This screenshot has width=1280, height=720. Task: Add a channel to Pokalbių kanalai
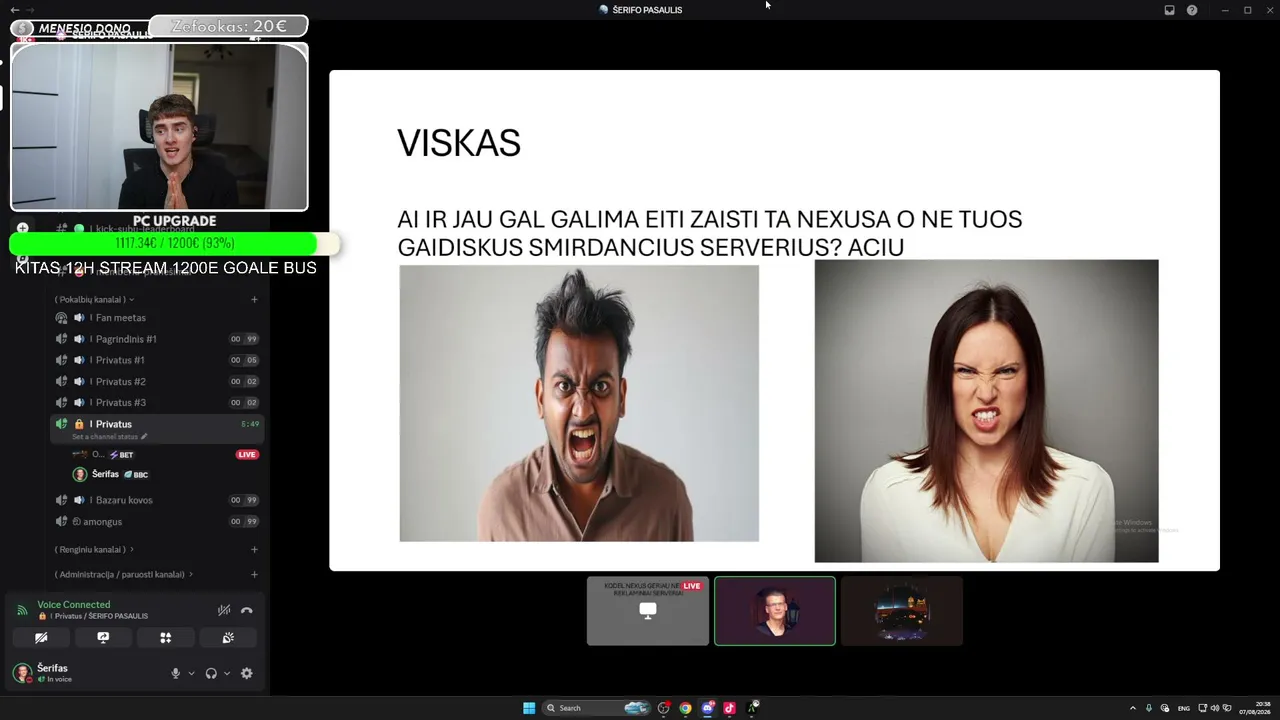(x=254, y=299)
